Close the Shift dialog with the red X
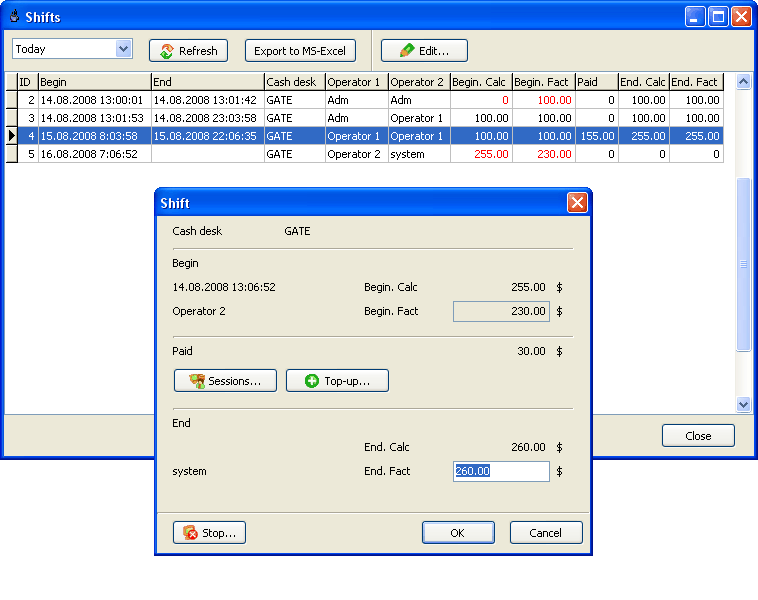 (577, 203)
